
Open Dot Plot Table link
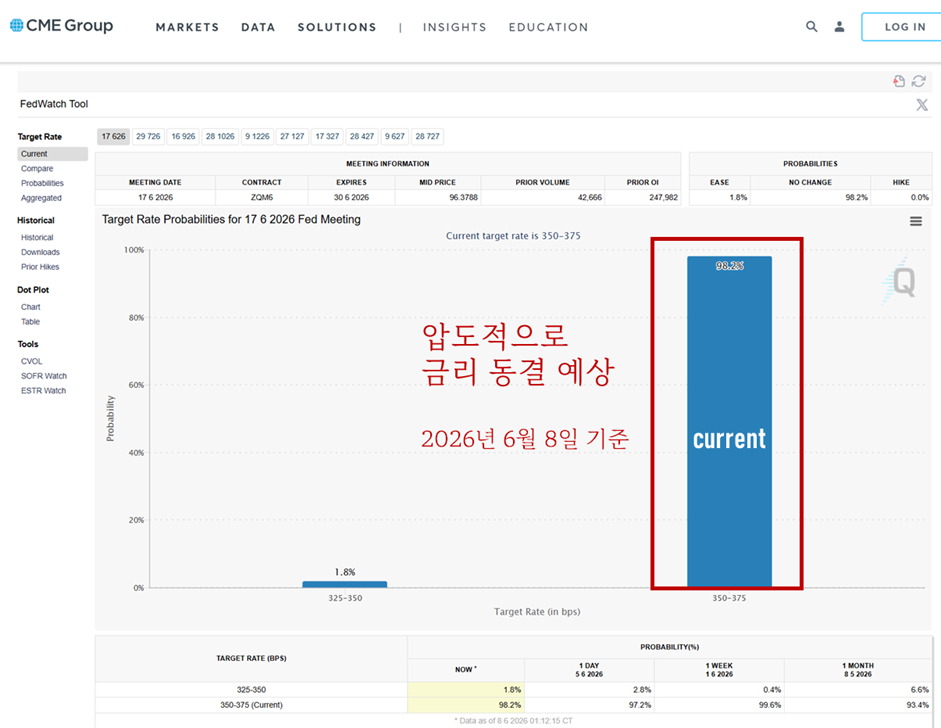(x=31, y=322)
